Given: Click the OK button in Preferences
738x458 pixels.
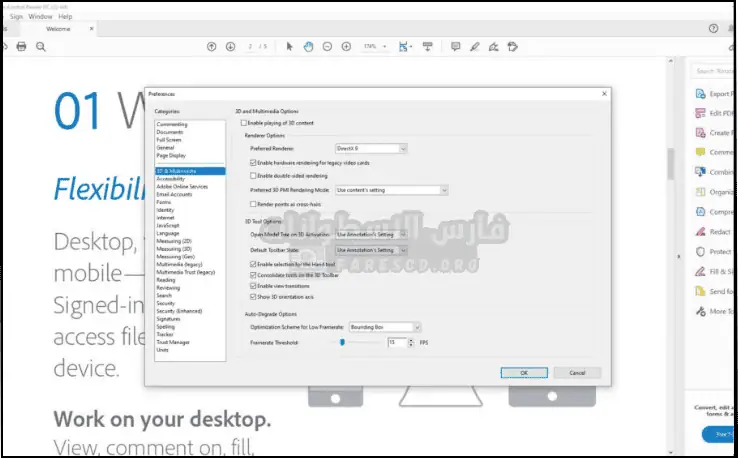Looking at the screenshot, I should click(523, 373).
